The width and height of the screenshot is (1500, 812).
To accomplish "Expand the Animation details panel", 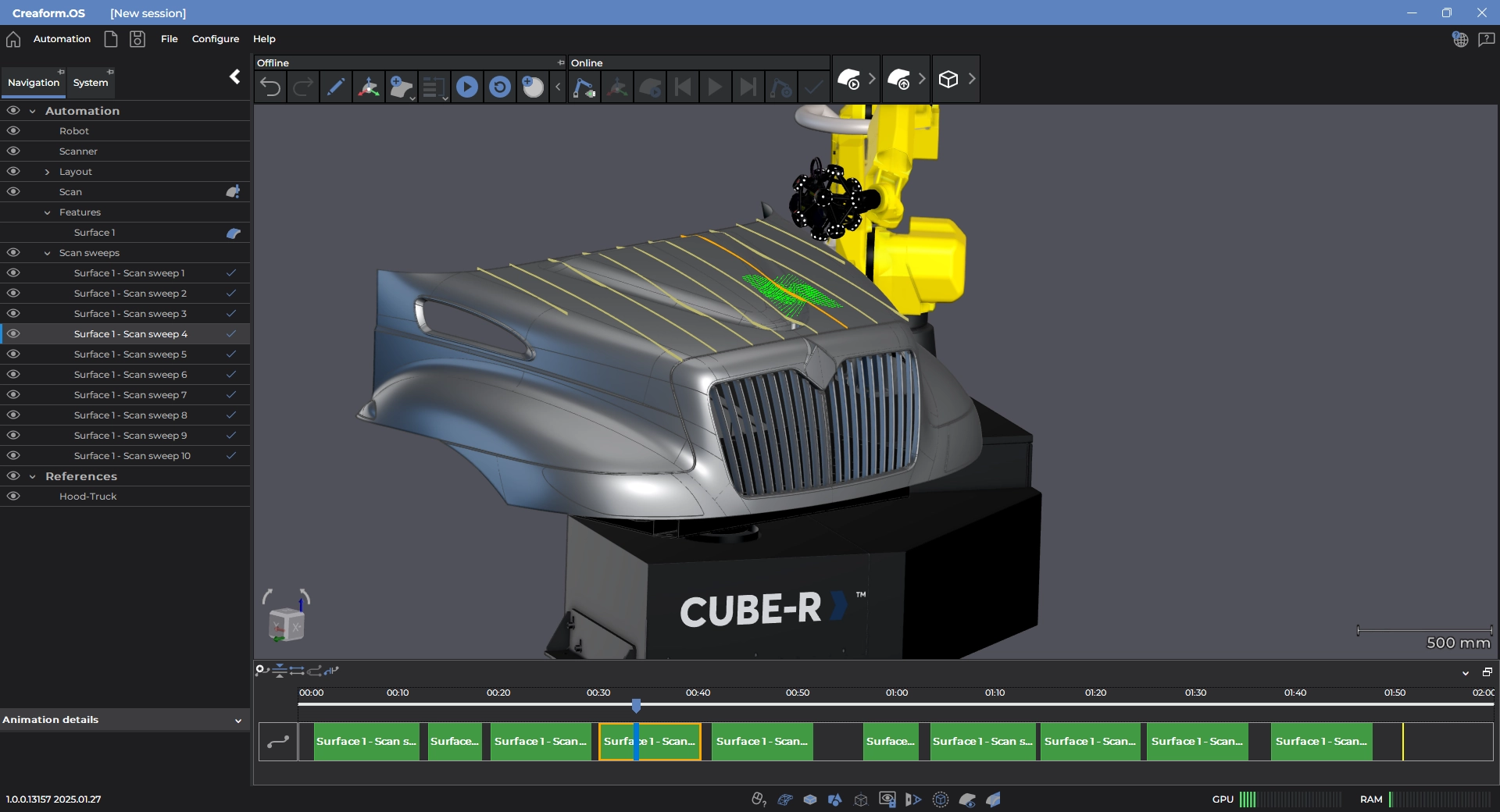I will 237,720.
